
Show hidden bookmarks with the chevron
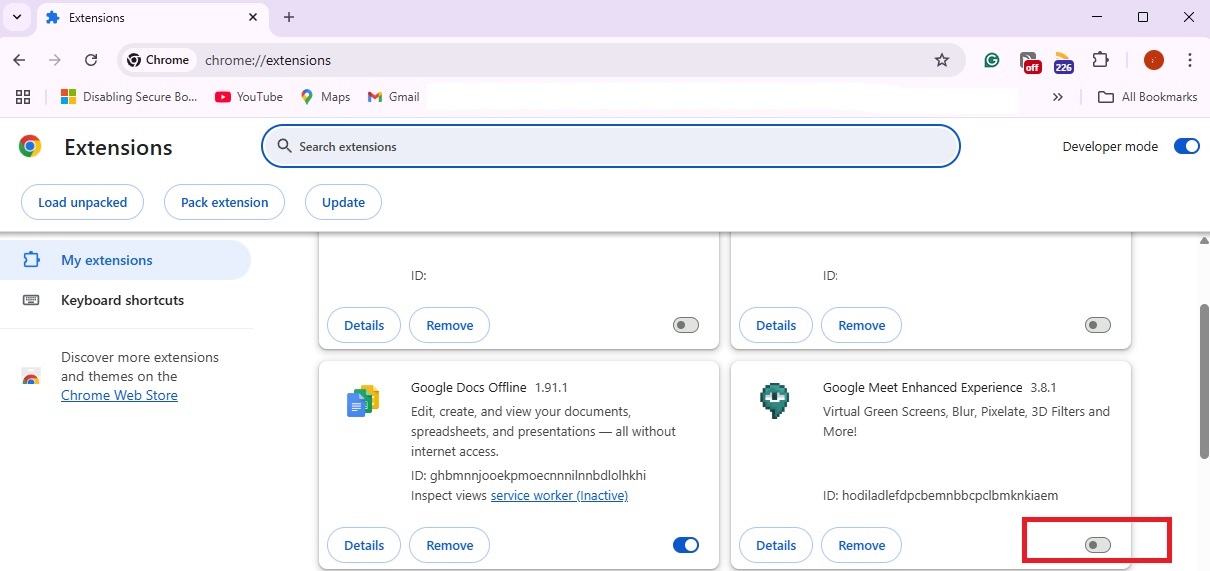1058,97
